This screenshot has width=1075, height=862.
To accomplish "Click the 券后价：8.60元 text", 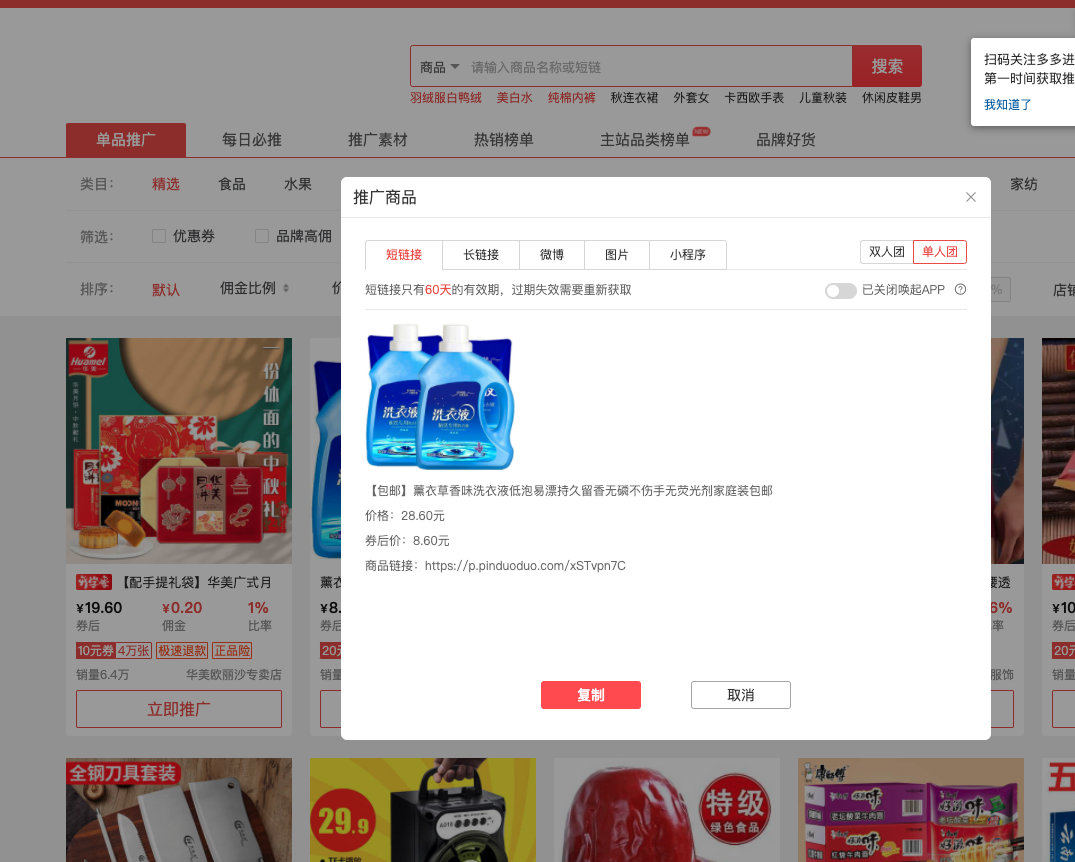I will pyautogui.click(x=407, y=541).
